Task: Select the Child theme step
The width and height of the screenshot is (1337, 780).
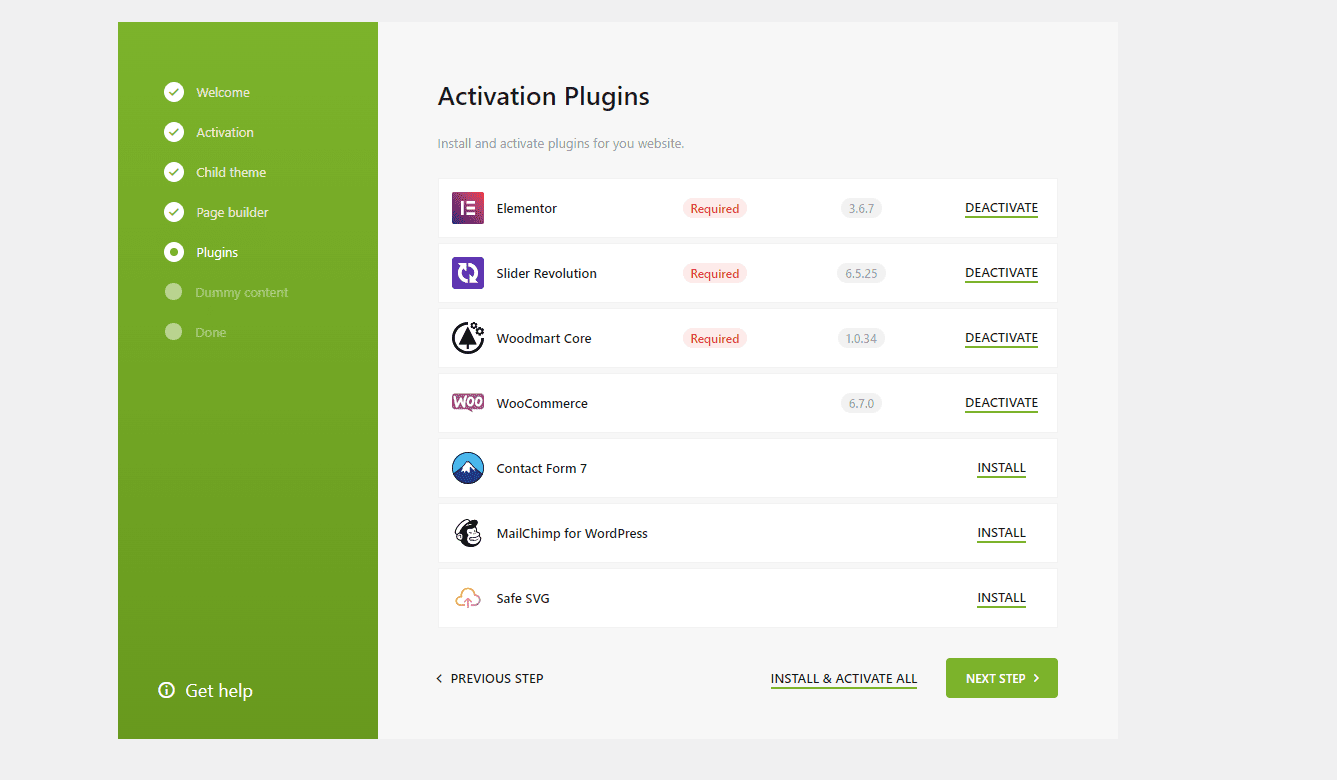Action: click(x=230, y=172)
